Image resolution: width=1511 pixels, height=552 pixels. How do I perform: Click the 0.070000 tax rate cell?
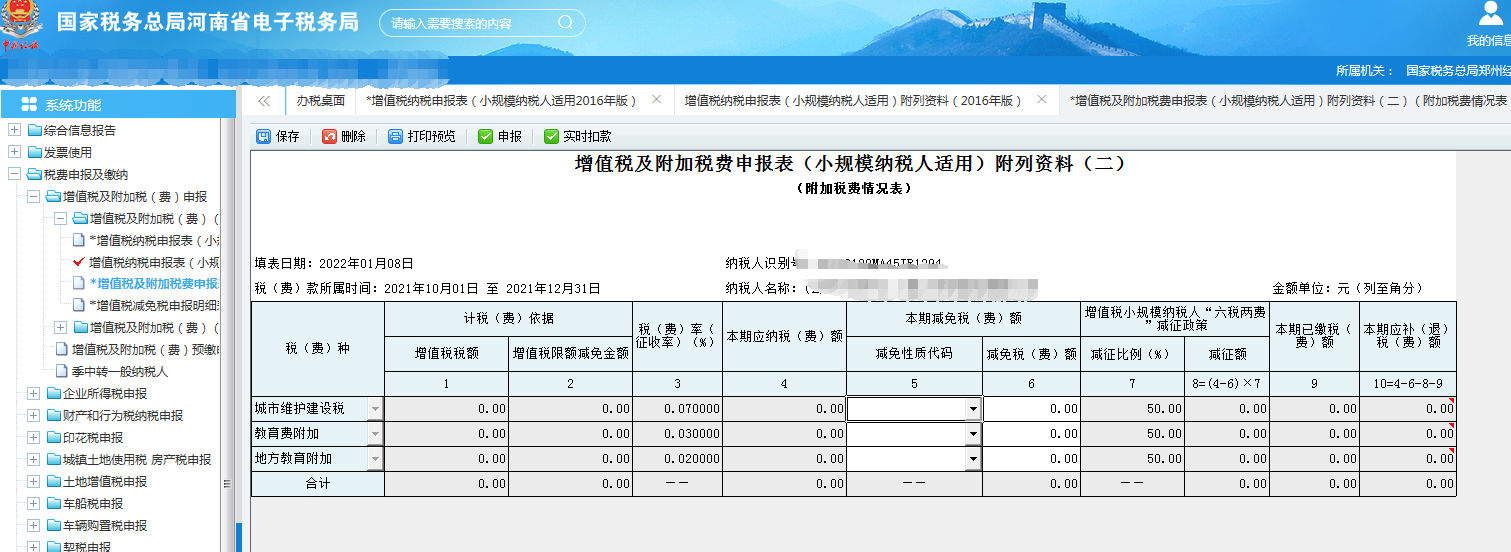[x=678, y=408]
